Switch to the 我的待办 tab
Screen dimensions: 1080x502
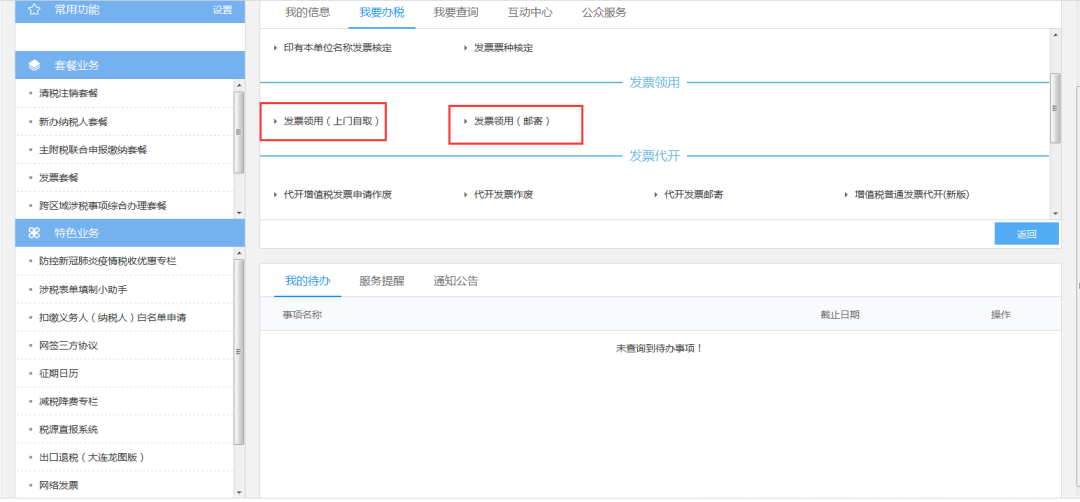(308, 281)
